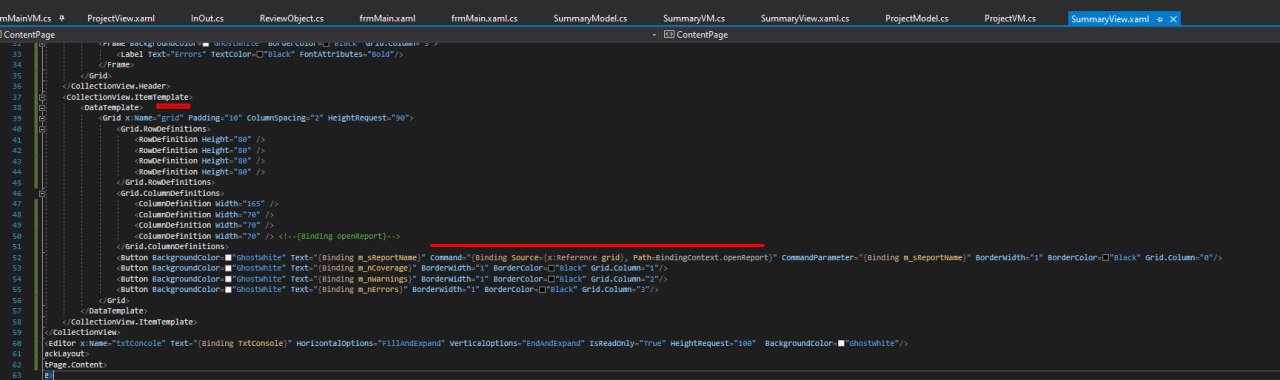Switch to ReviewObject.cs tab

pos(291,19)
